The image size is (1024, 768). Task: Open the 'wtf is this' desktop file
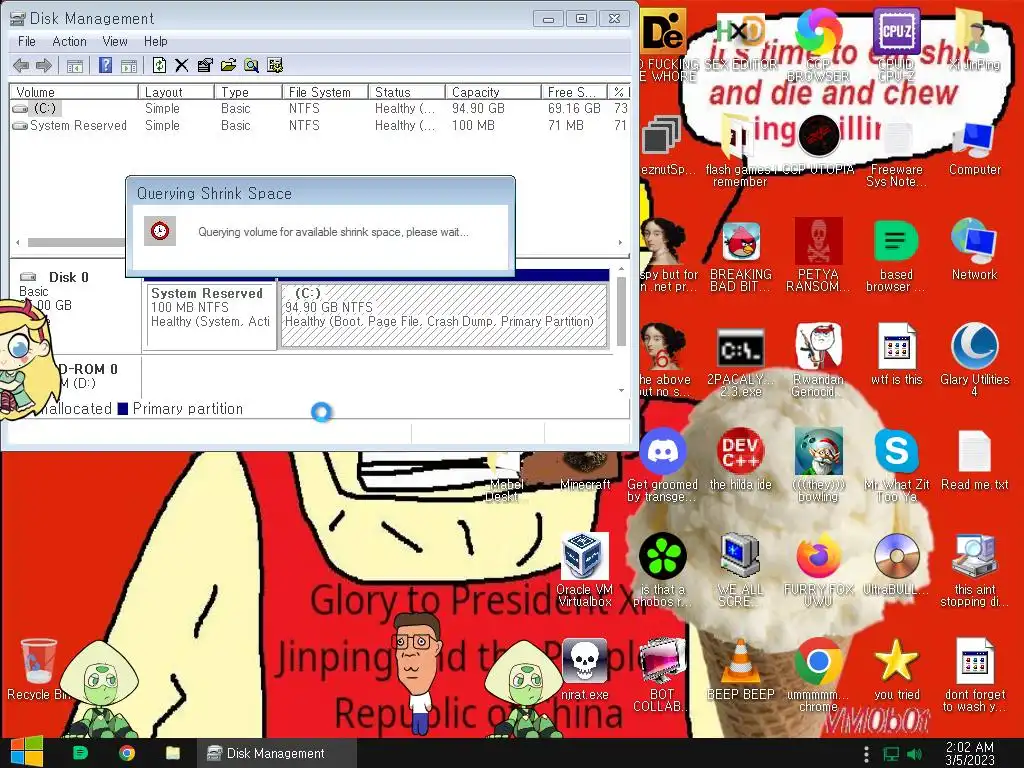point(896,355)
